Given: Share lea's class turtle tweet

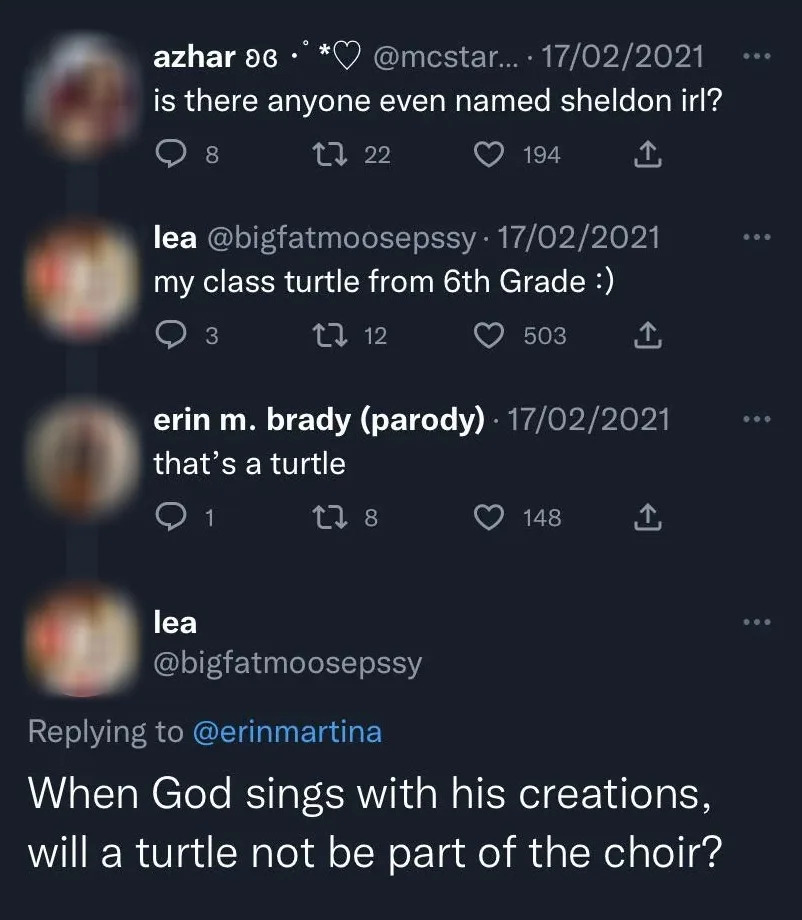Looking at the screenshot, I should point(647,336).
